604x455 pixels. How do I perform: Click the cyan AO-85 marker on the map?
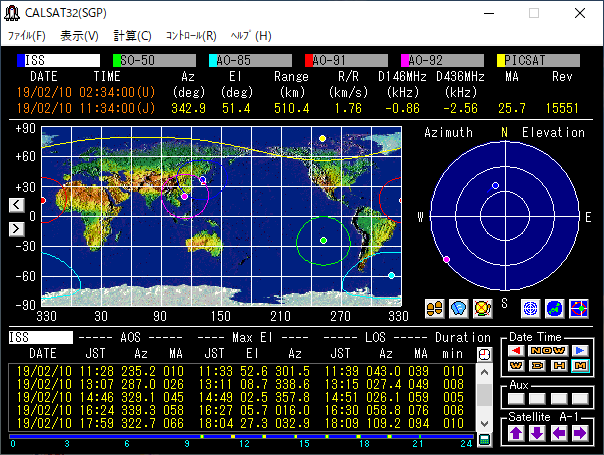[x=391, y=275]
